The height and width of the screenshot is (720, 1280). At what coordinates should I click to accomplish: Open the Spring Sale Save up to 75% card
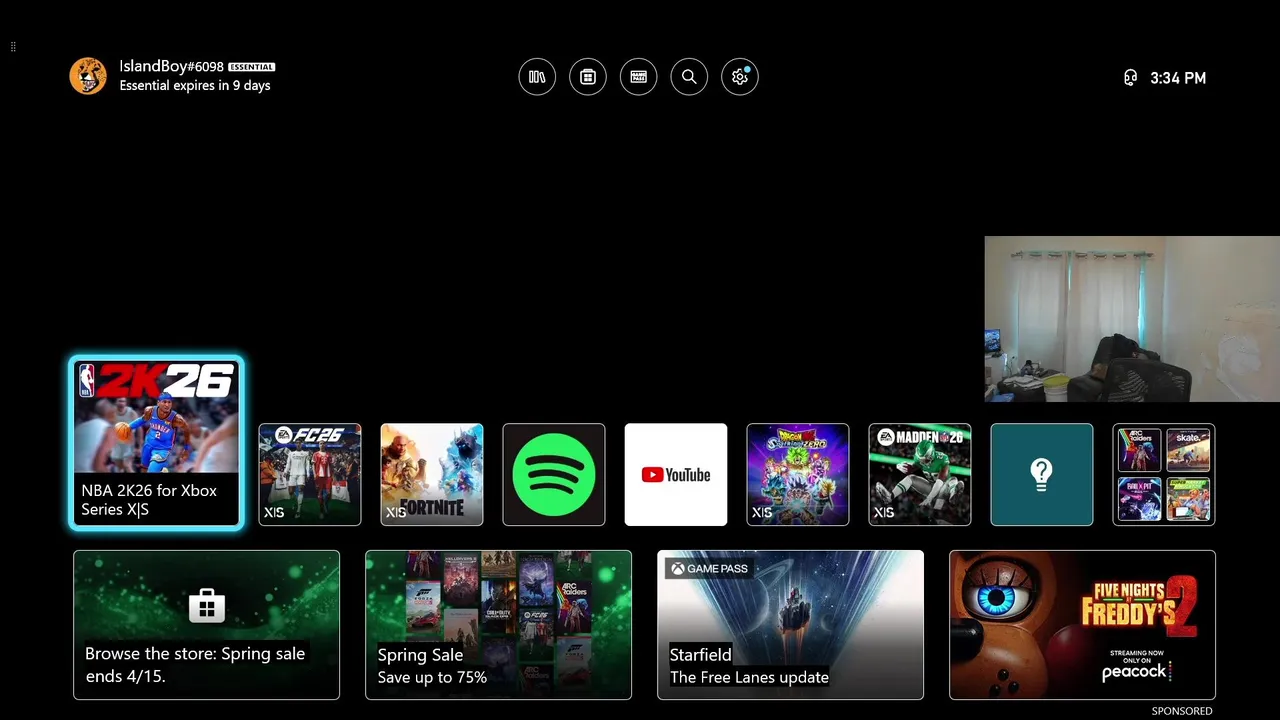[x=498, y=625]
